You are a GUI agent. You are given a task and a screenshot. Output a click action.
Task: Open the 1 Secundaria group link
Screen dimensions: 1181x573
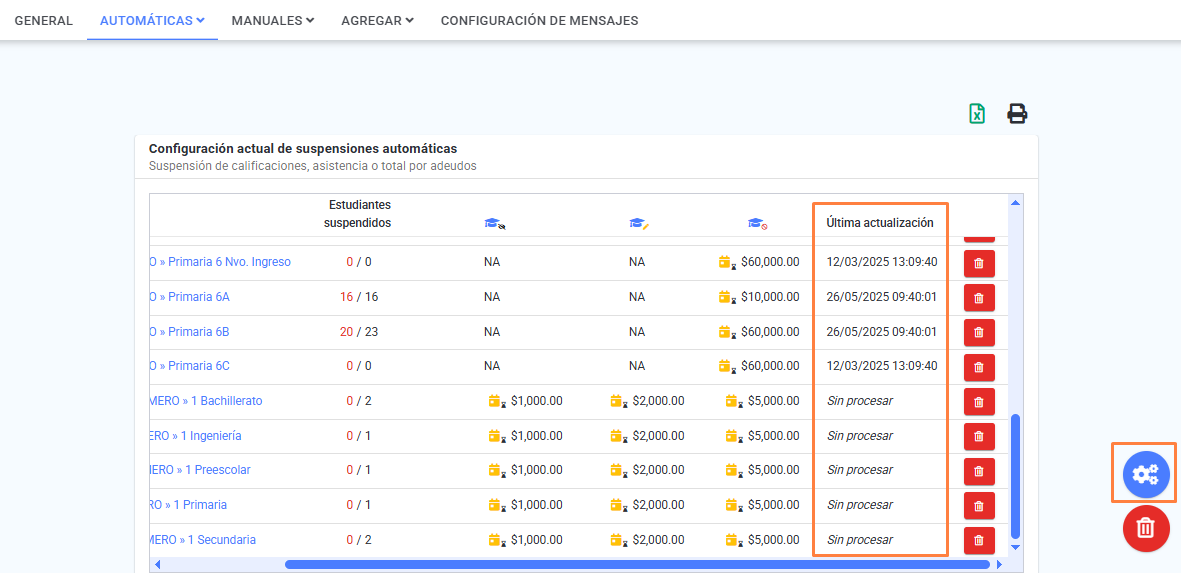click(x=203, y=539)
